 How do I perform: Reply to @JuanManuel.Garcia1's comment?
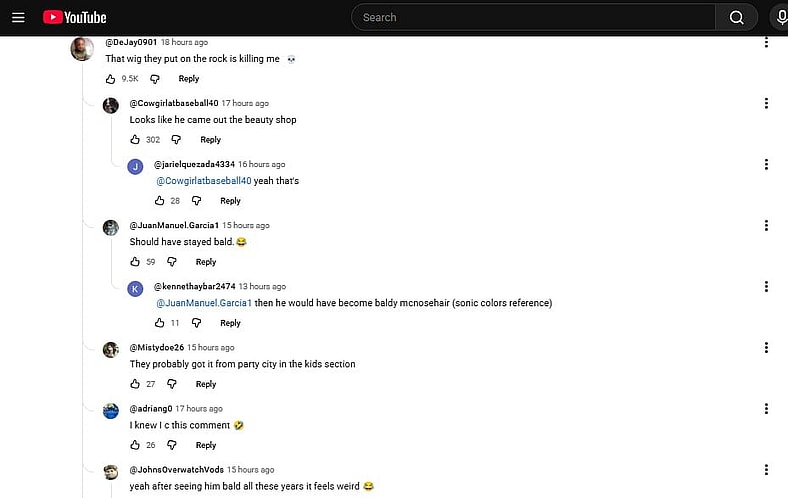pyautogui.click(x=206, y=262)
